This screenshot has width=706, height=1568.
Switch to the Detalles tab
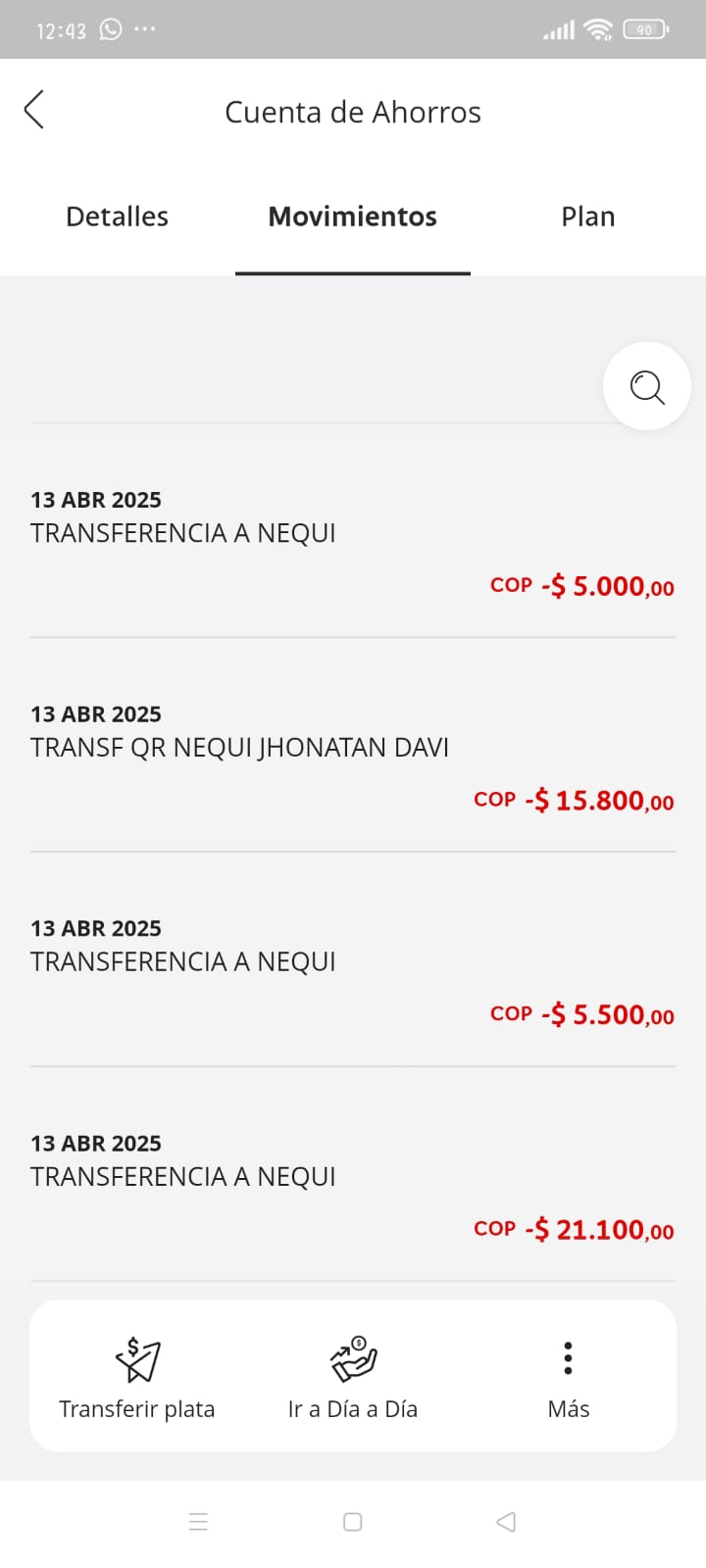117,217
